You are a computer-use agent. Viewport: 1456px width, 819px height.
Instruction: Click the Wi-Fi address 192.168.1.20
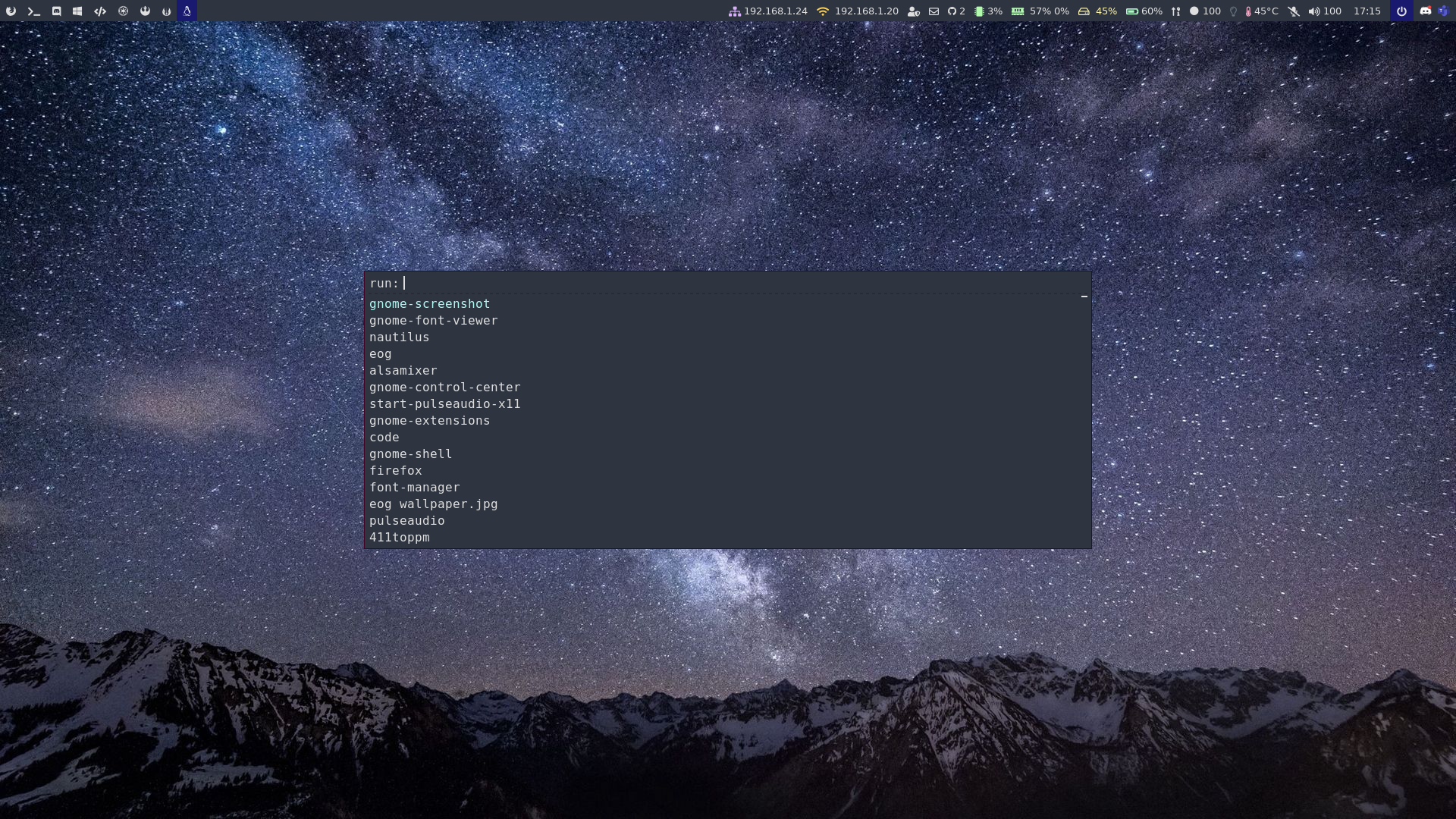866,11
